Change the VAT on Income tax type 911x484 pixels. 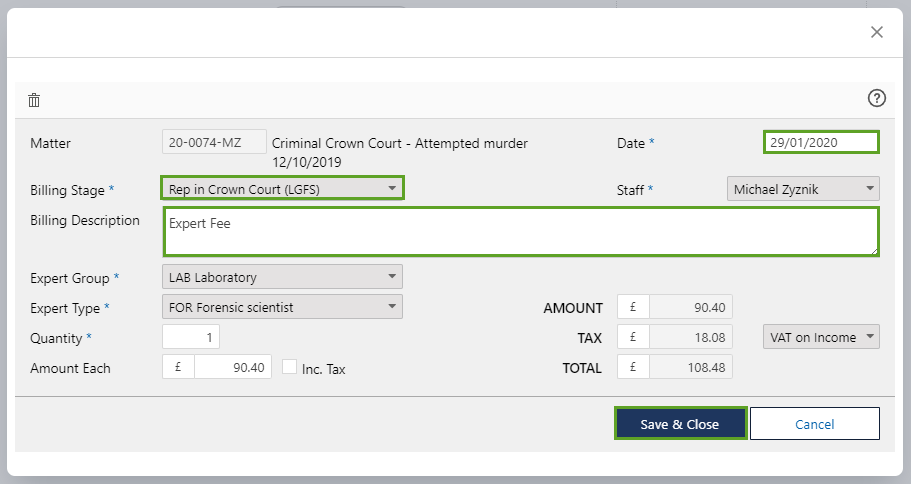coord(821,337)
